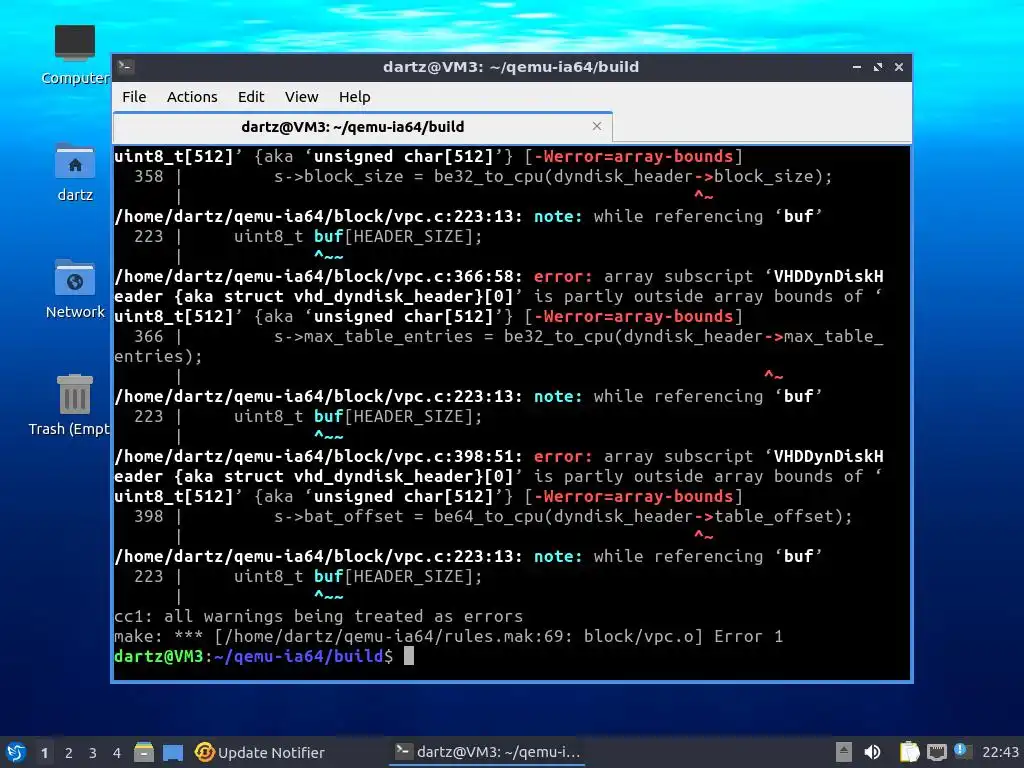Open the Actions menu
The image size is (1024, 768).
[x=192, y=97]
